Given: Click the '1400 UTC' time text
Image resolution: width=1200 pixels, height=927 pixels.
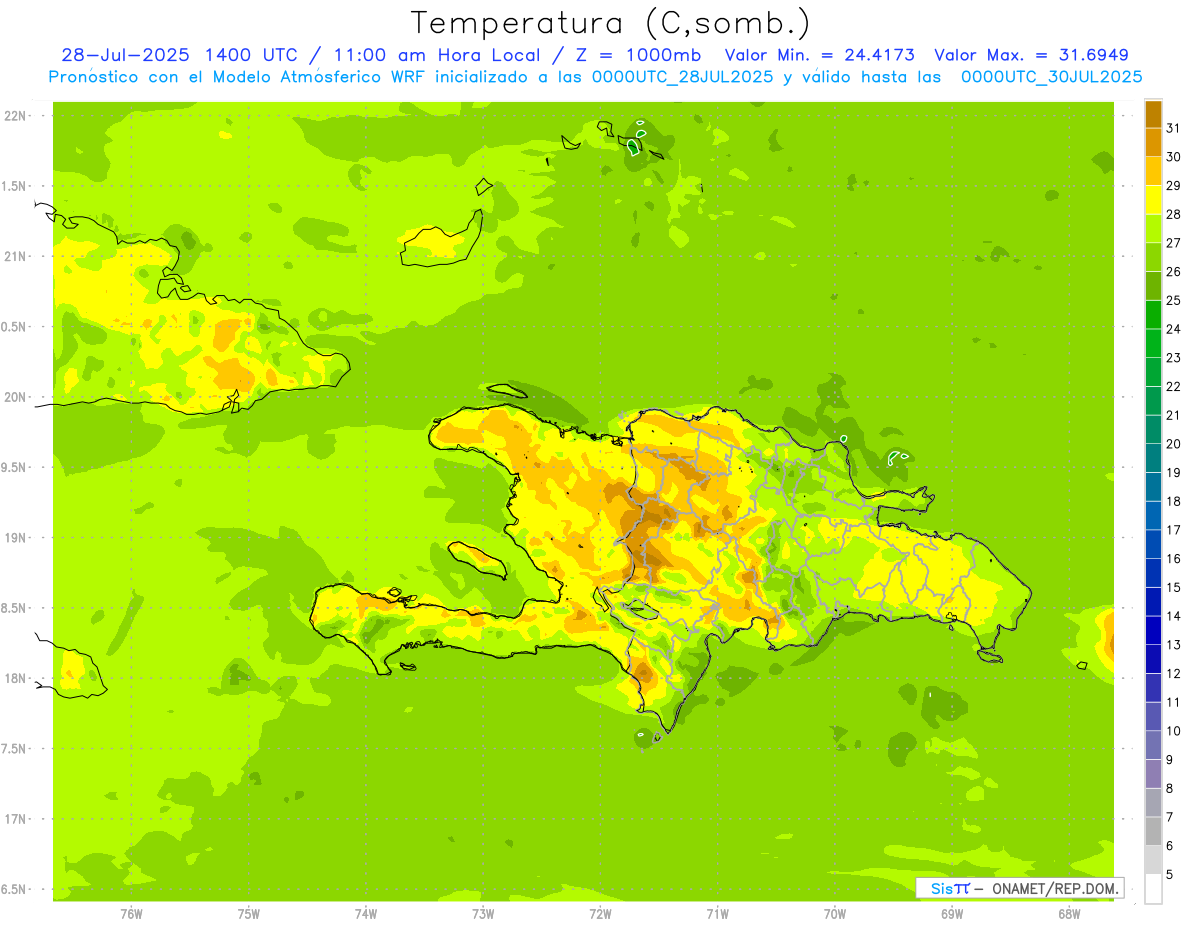Looking at the screenshot, I should pos(251,56).
